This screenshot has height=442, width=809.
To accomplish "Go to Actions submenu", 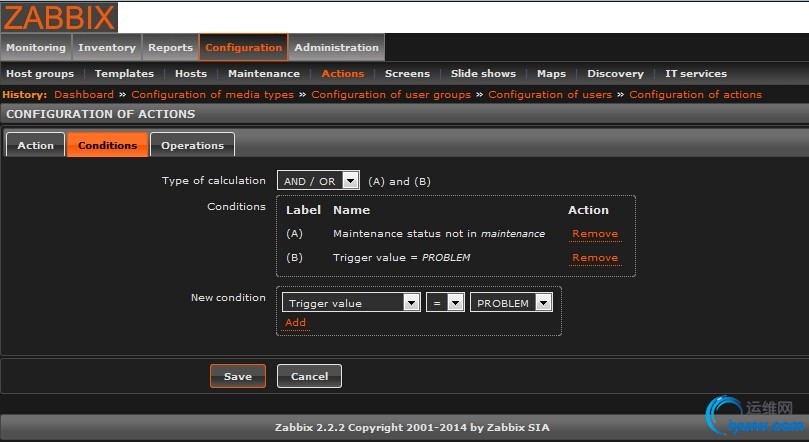I will click(x=343, y=74).
